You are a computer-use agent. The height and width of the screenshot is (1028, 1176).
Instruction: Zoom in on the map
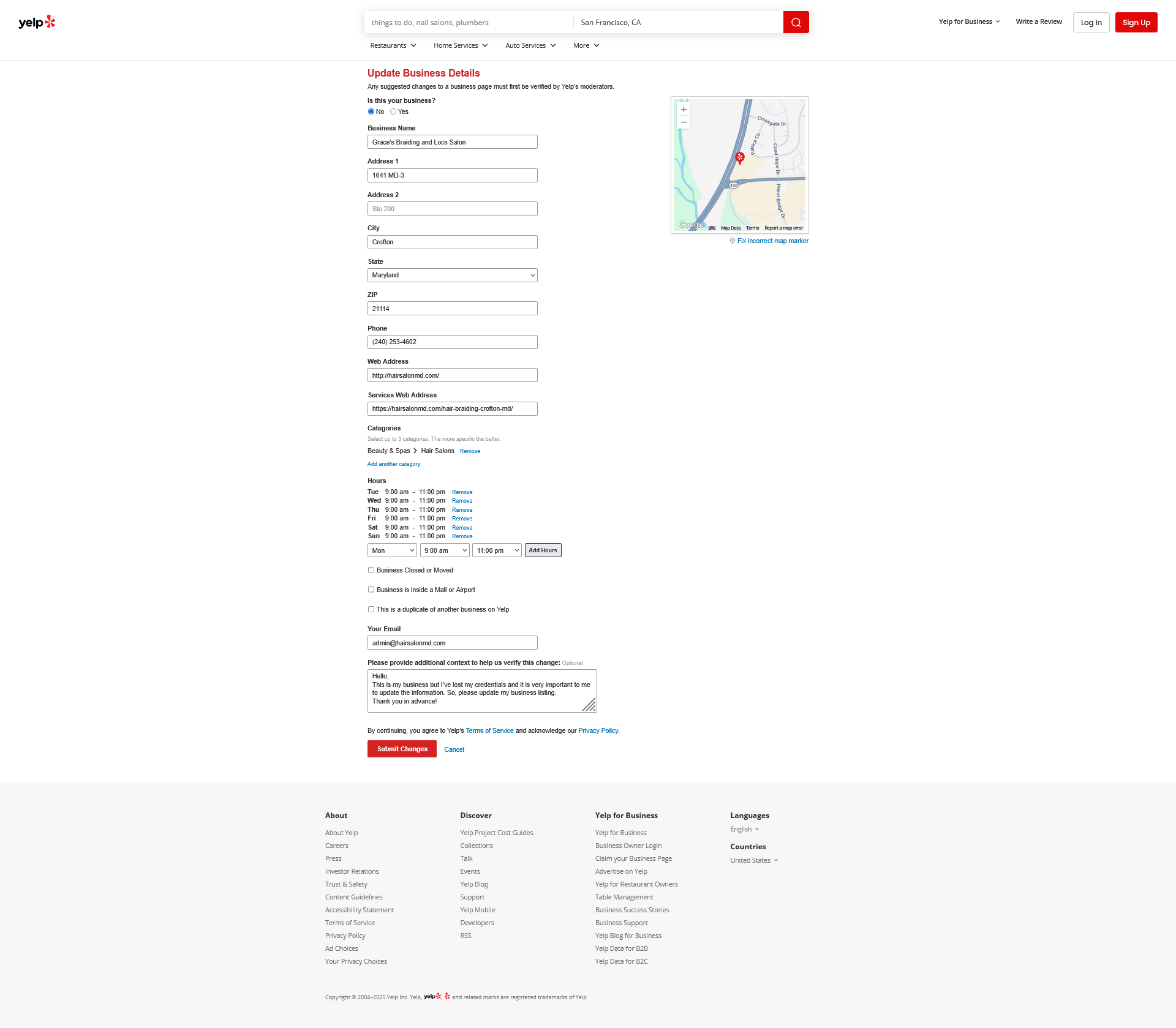point(684,110)
